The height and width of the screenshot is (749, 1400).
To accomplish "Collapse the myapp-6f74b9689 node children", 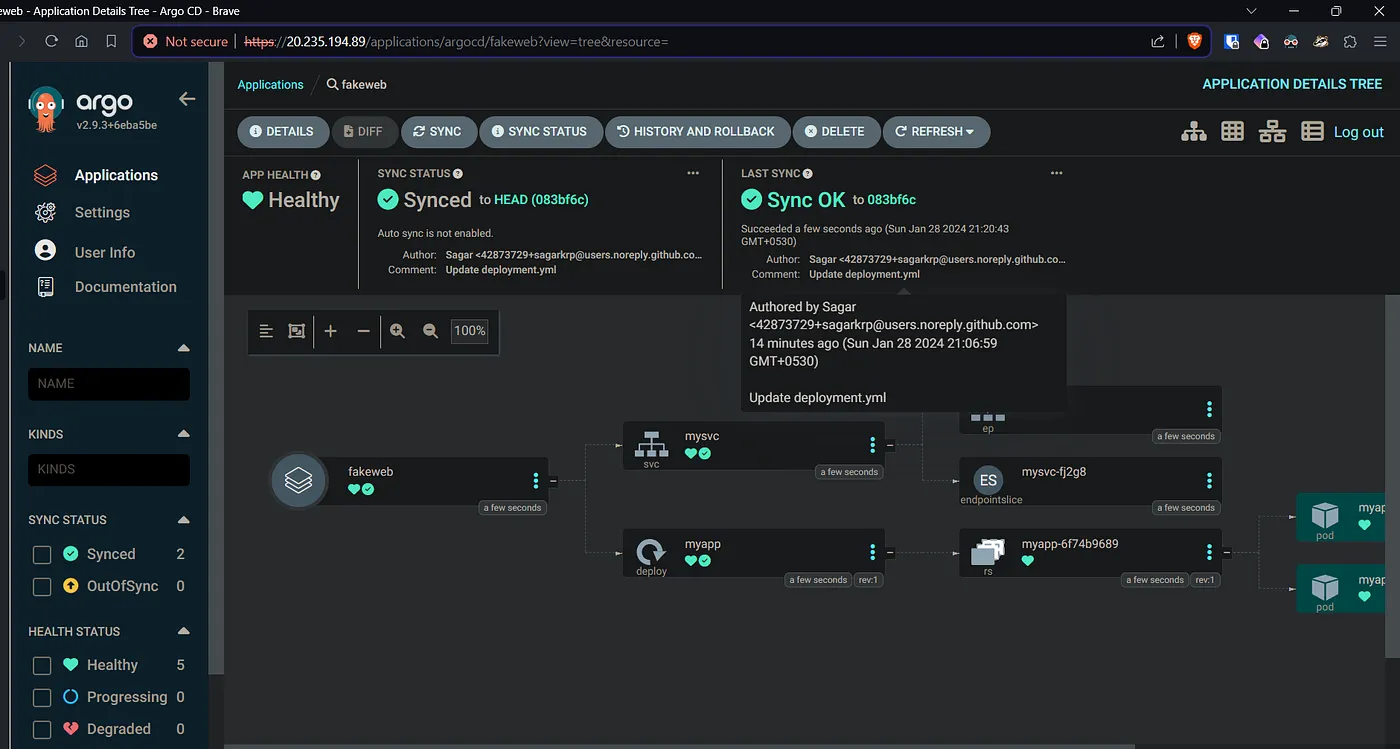I will (x=1227, y=553).
